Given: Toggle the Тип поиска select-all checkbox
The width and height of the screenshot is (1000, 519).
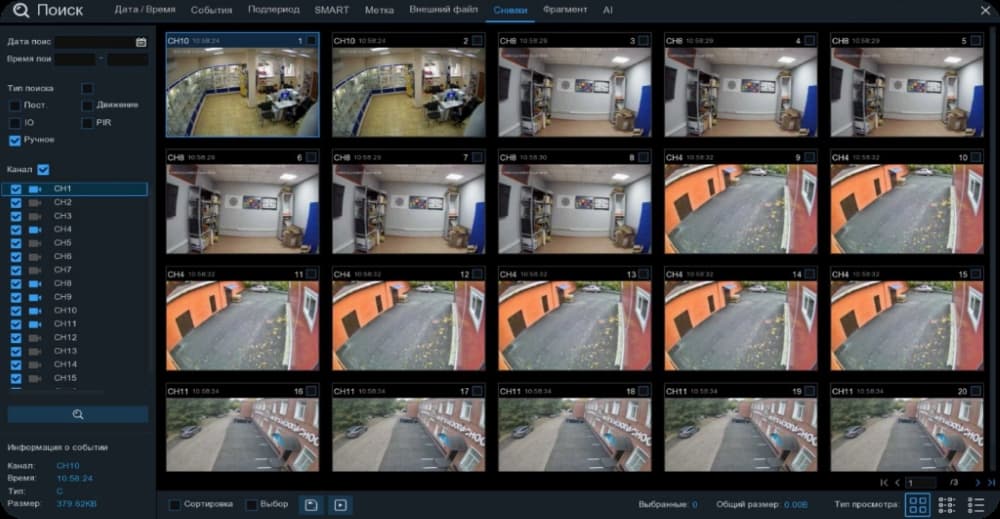Looking at the screenshot, I should click(87, 88).
